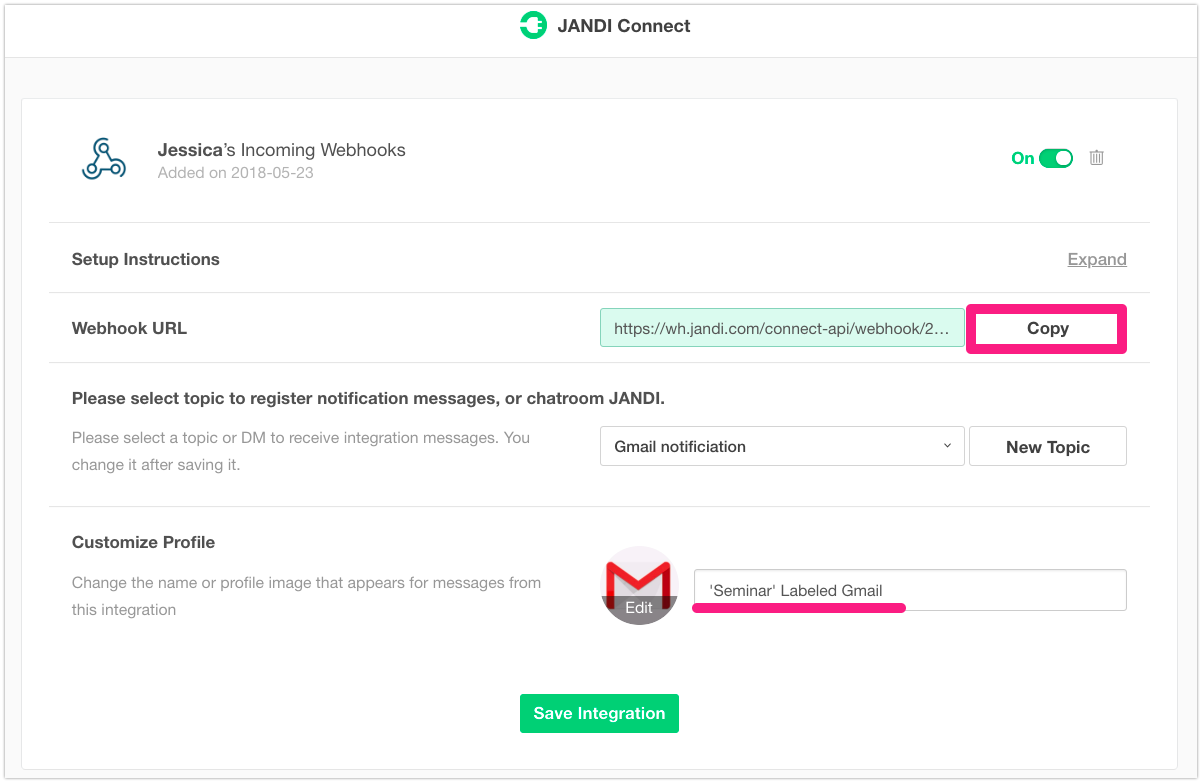Focus the 'Seminar' Labeled Gmail name field
This screenshot has height=783, width=1202.
[910, 590]
